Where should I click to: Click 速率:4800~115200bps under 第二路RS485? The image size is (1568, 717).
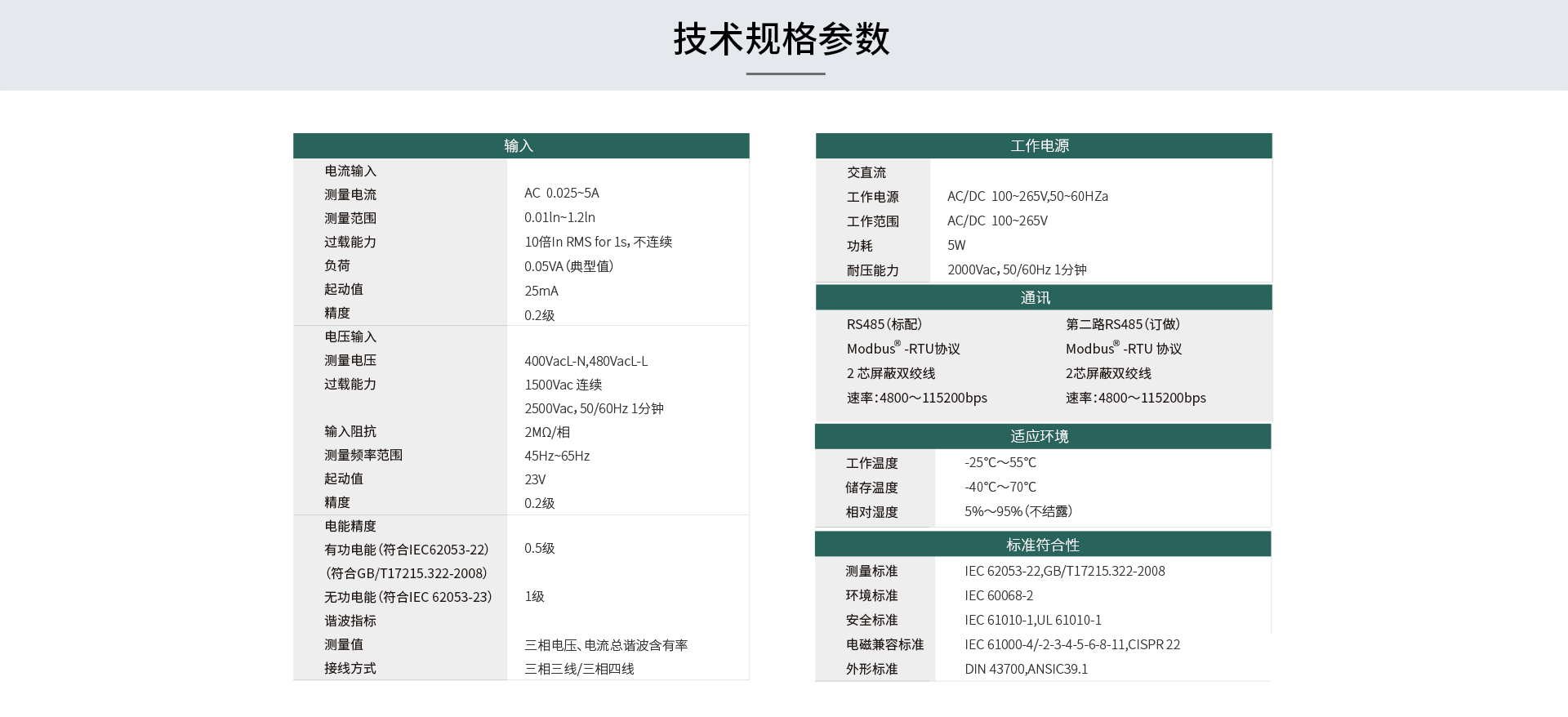coord(1136,398)
